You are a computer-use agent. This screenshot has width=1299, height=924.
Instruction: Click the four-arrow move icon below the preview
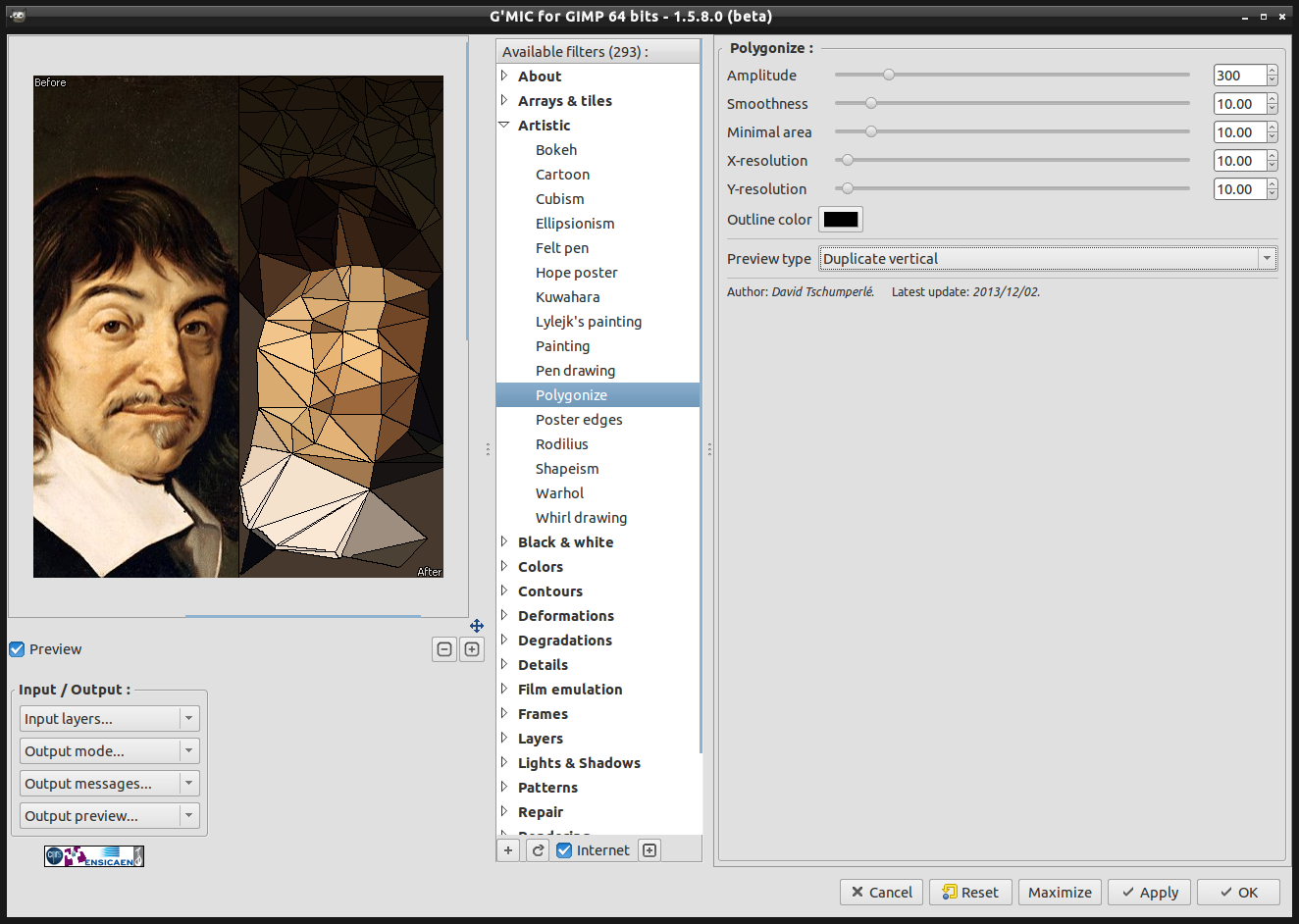[x=477, y=626]
